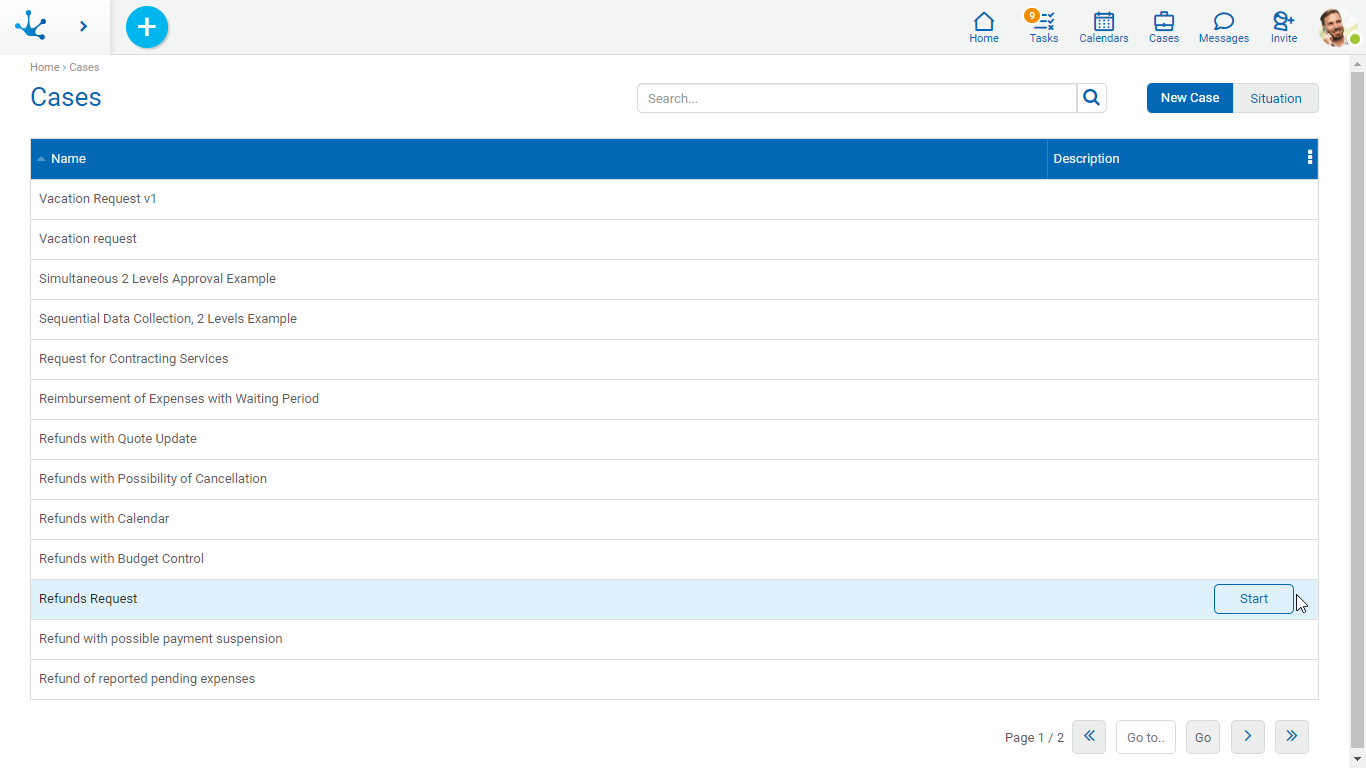The width and height of the screenshot is (1366, 768).
Task: Select the New Case tab
Action: pyautogui.click(x=1189, y=98)
